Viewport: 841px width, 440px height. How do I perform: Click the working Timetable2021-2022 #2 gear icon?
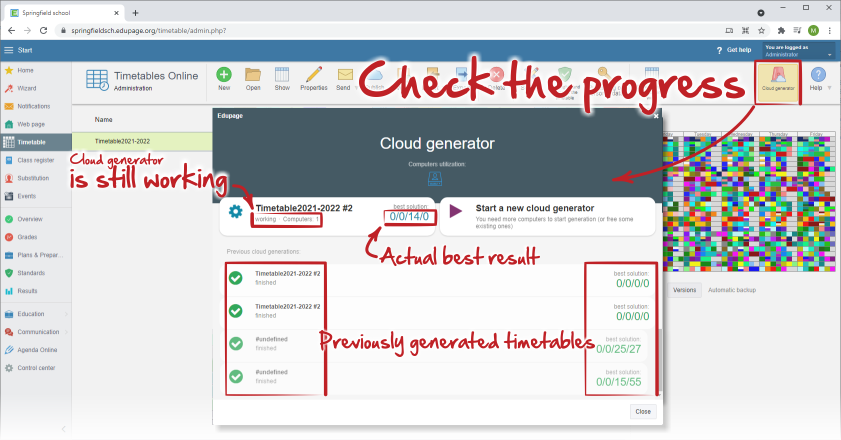(x=235, y=211)
